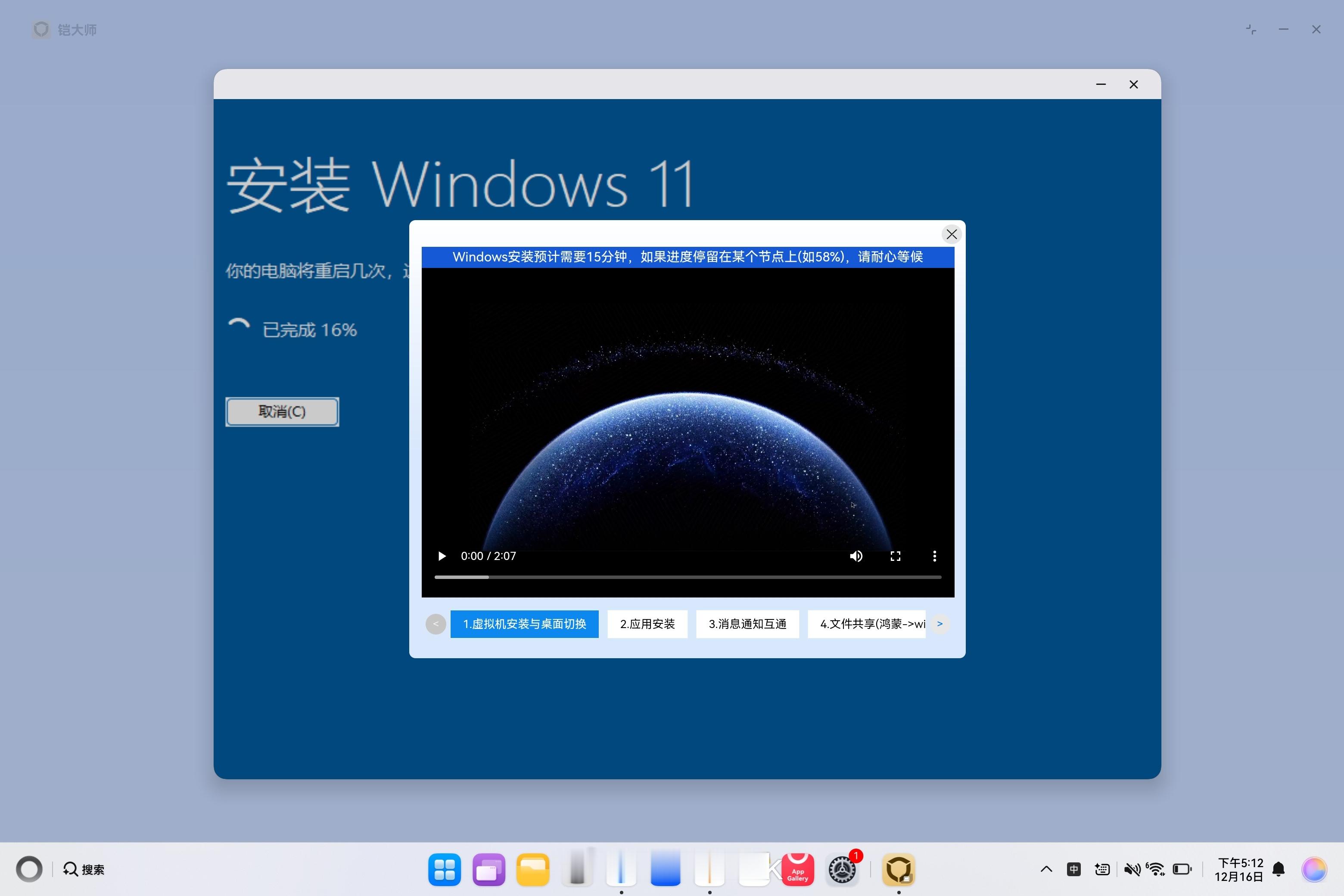This screenshot has width=1344, height=896.
Task: Select tab 1.虚拟机安装与桌面切换
Action: (524, 624)
